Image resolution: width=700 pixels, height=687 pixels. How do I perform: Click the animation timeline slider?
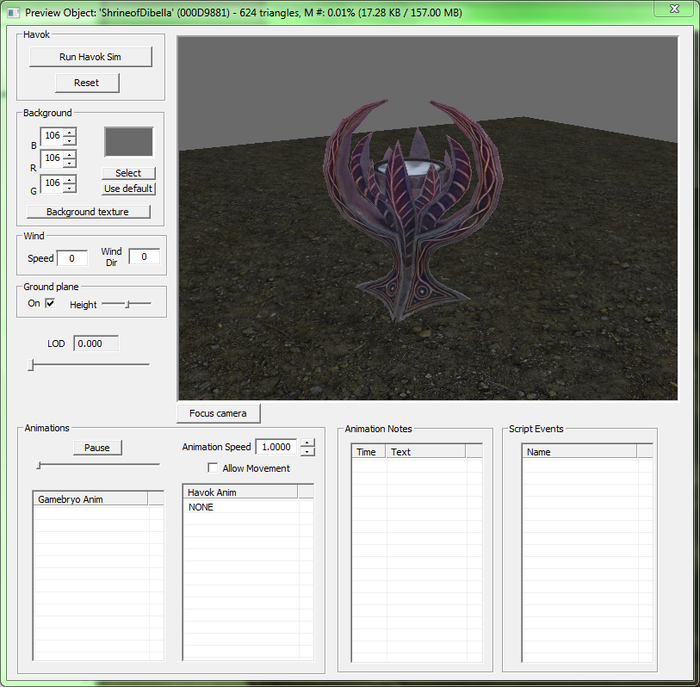pyautogui.click(x=98, y=465)
